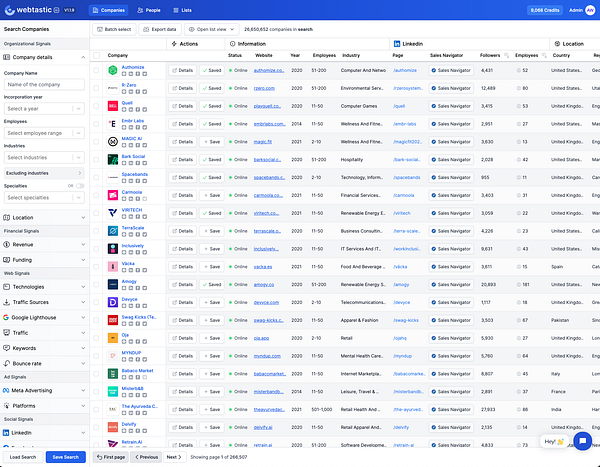Click the MAGIC AI company logo
The height and width of the screenshot is (467, 600).
[x=112, y=141]
